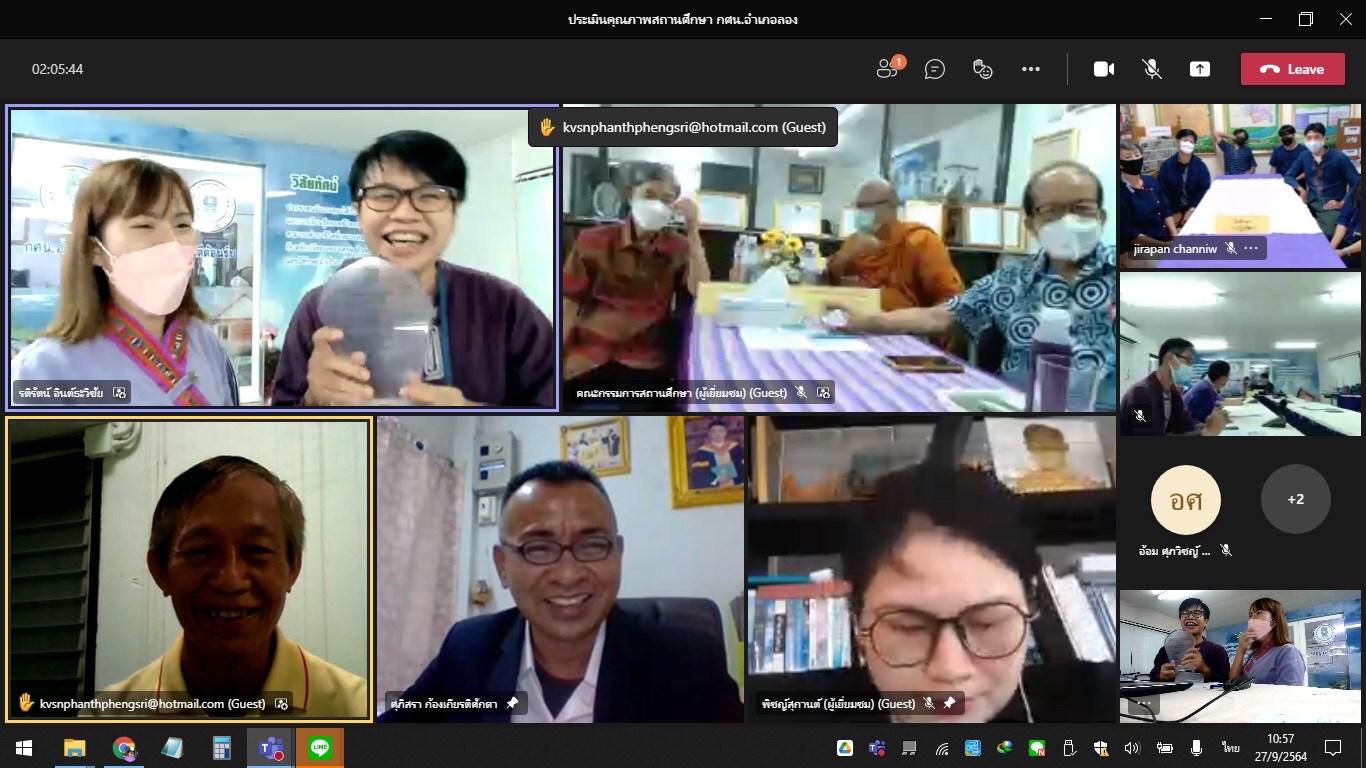Toggle system volume icon in tray
The height and width of the screenshot is (768, 1366).
coord(1132,748)
